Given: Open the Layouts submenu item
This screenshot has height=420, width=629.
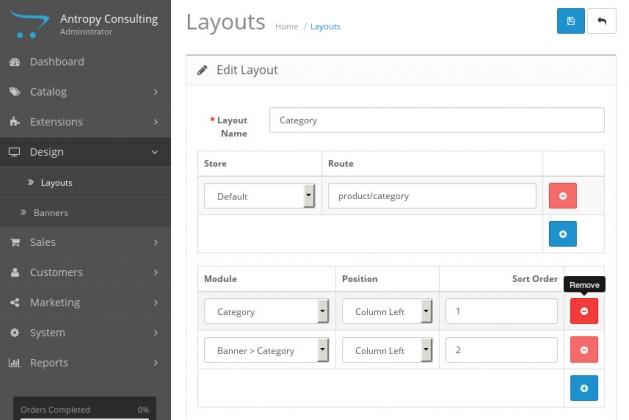Looking at the screenshot, I should [x=85, y=183].
